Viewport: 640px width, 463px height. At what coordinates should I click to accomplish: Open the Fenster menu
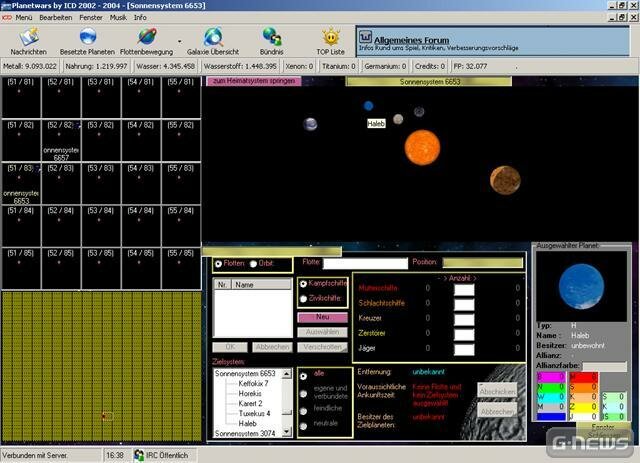coord(91,18)
